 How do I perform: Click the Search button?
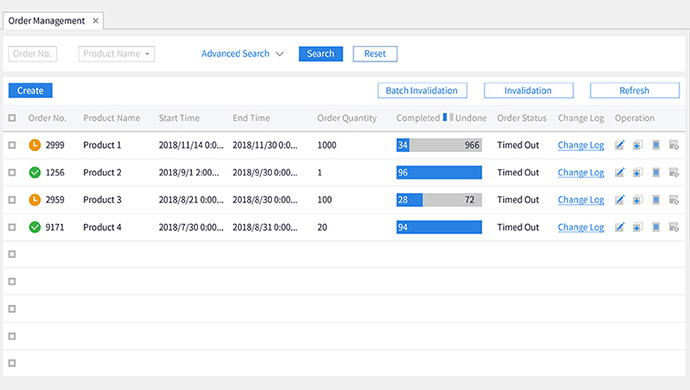tap(321, 54)
